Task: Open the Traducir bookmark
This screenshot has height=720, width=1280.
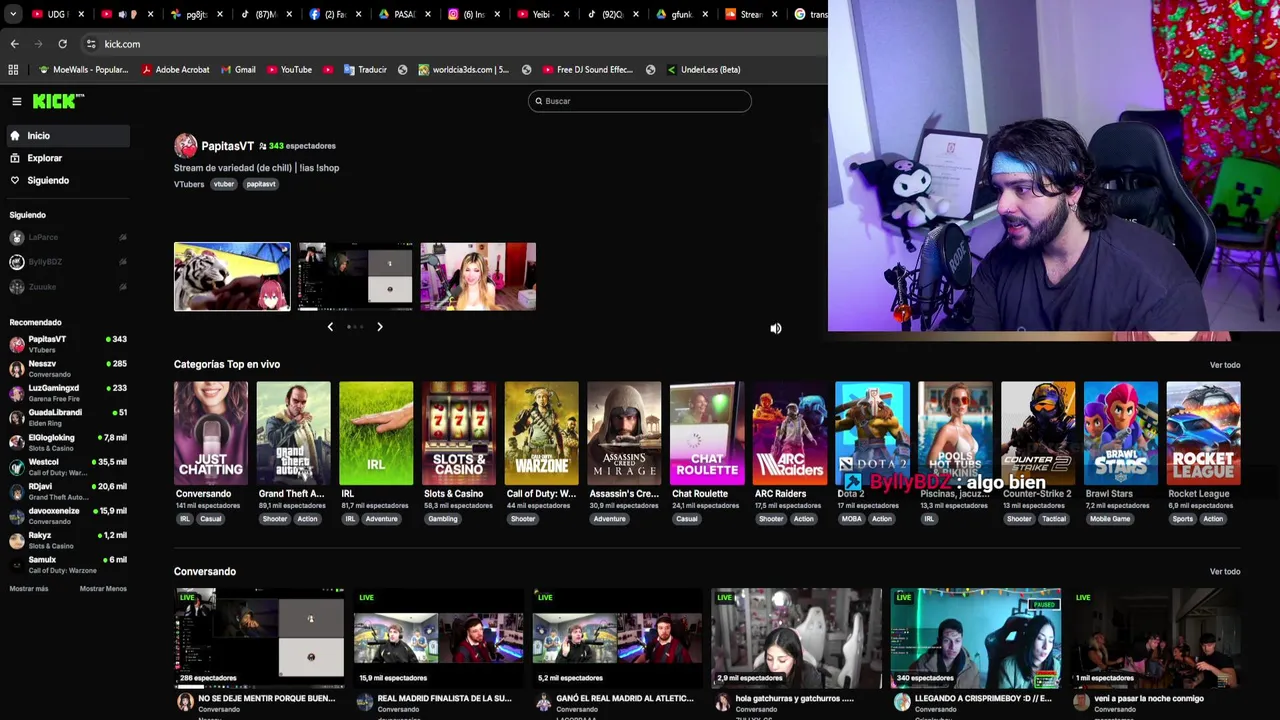Action: tap(365, 70)
